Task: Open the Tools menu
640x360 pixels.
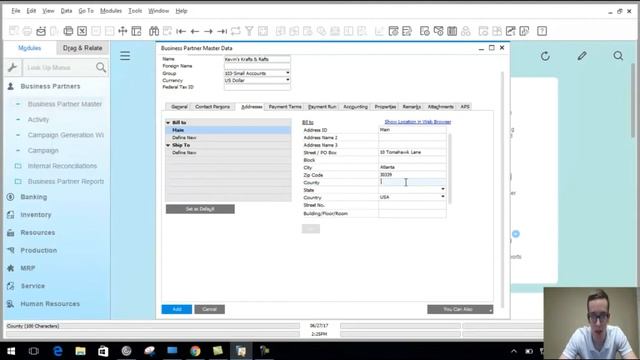Action: (135, 11)
